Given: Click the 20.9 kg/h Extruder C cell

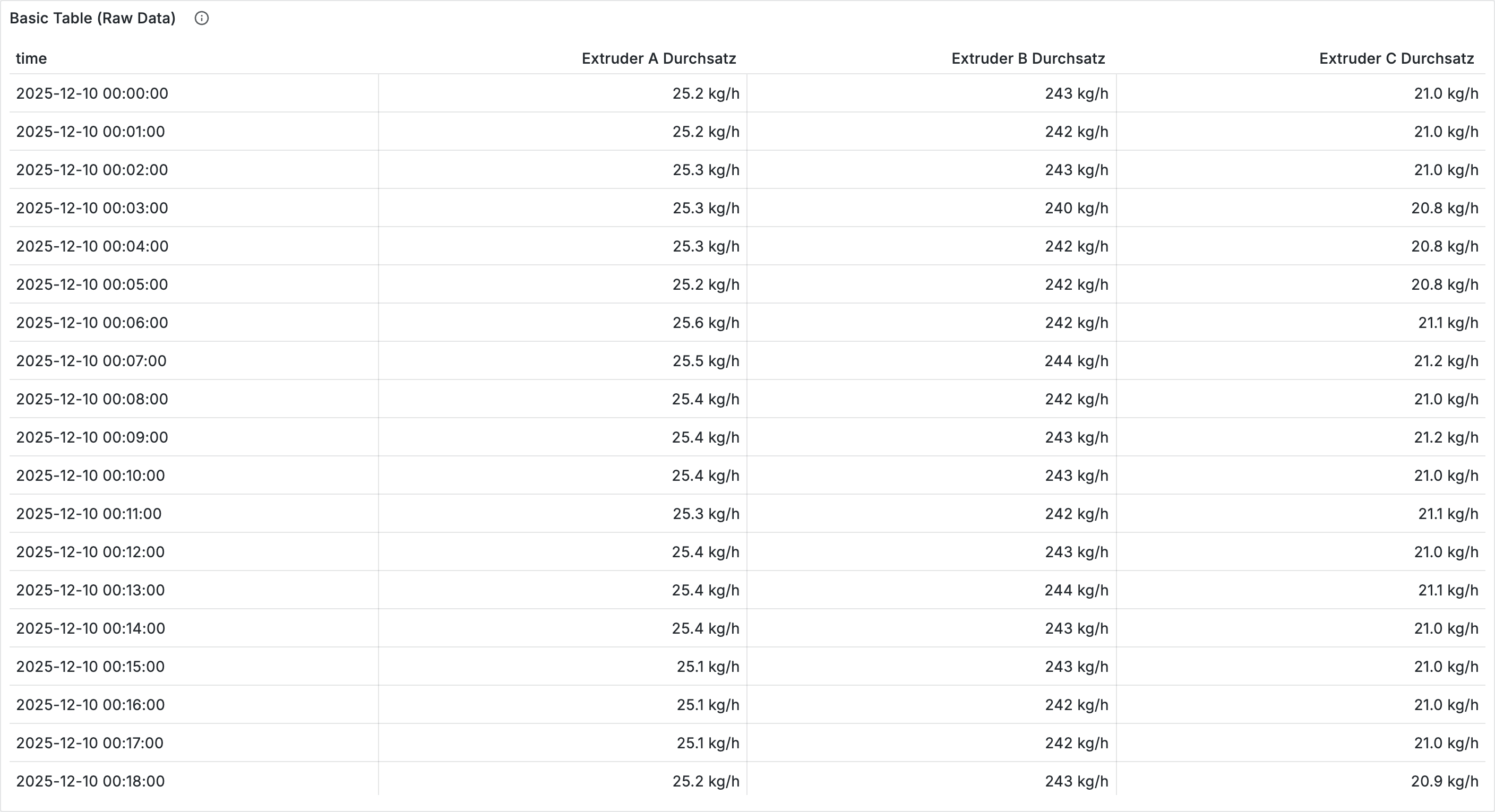Looking at the screenshot, I should pos(1444,781).
